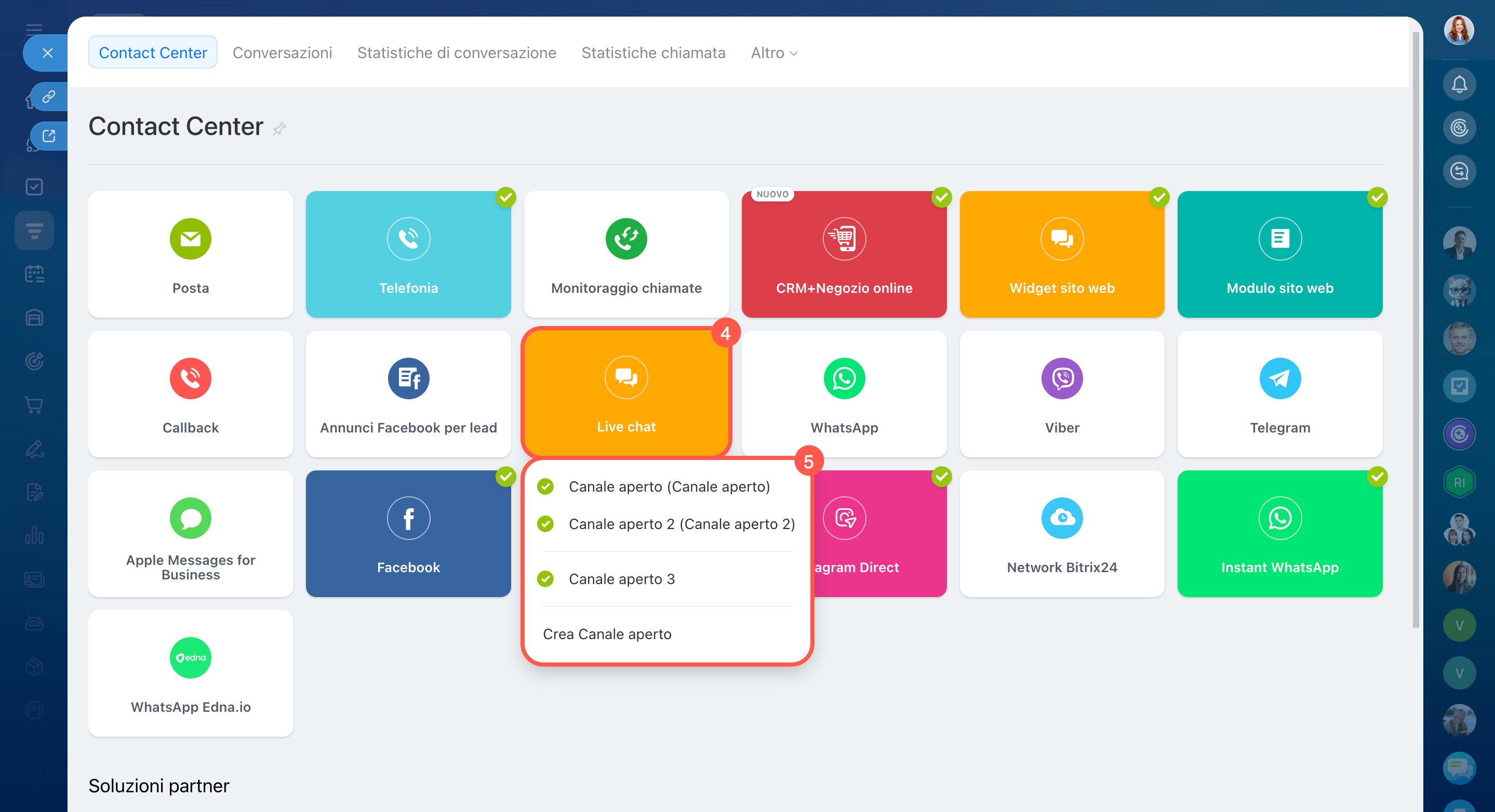Pin the Contact Center page
This screenshot has height=812, width=1495.
pyautogui.click(x=280, y=128)
